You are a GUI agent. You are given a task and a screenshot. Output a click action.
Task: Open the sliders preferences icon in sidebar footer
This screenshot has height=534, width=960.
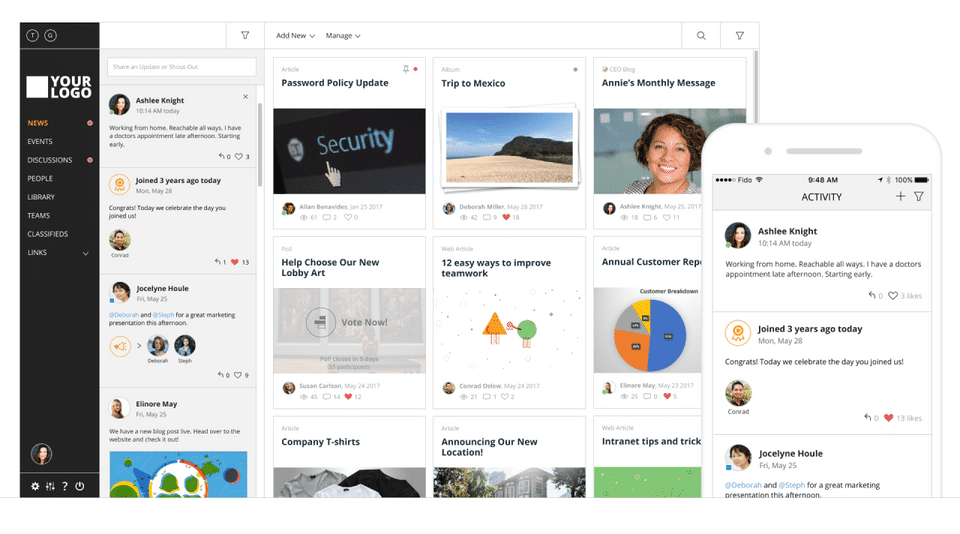coord(50,486)
